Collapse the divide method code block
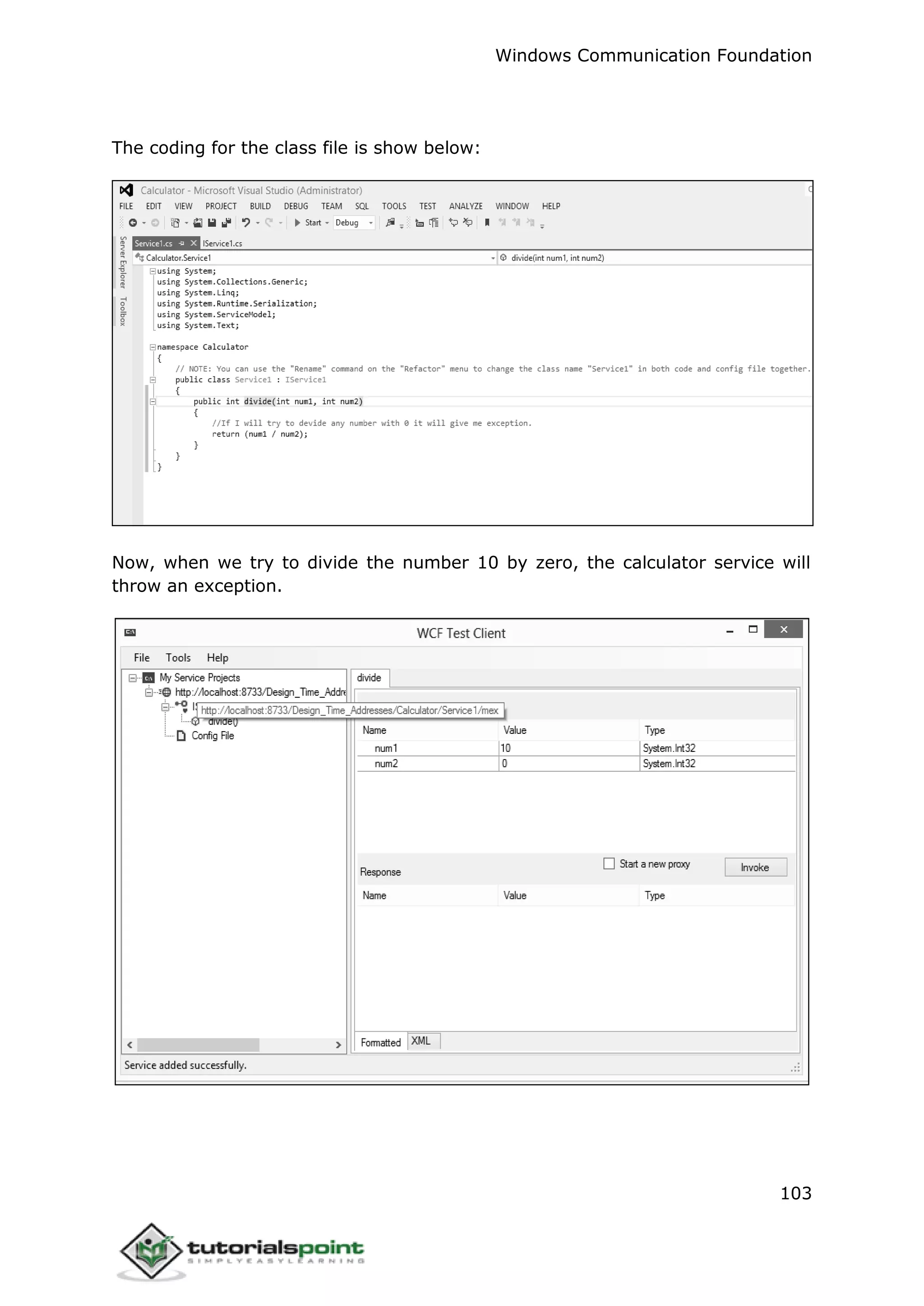The image size is (924, 1306). pos(152,402)
